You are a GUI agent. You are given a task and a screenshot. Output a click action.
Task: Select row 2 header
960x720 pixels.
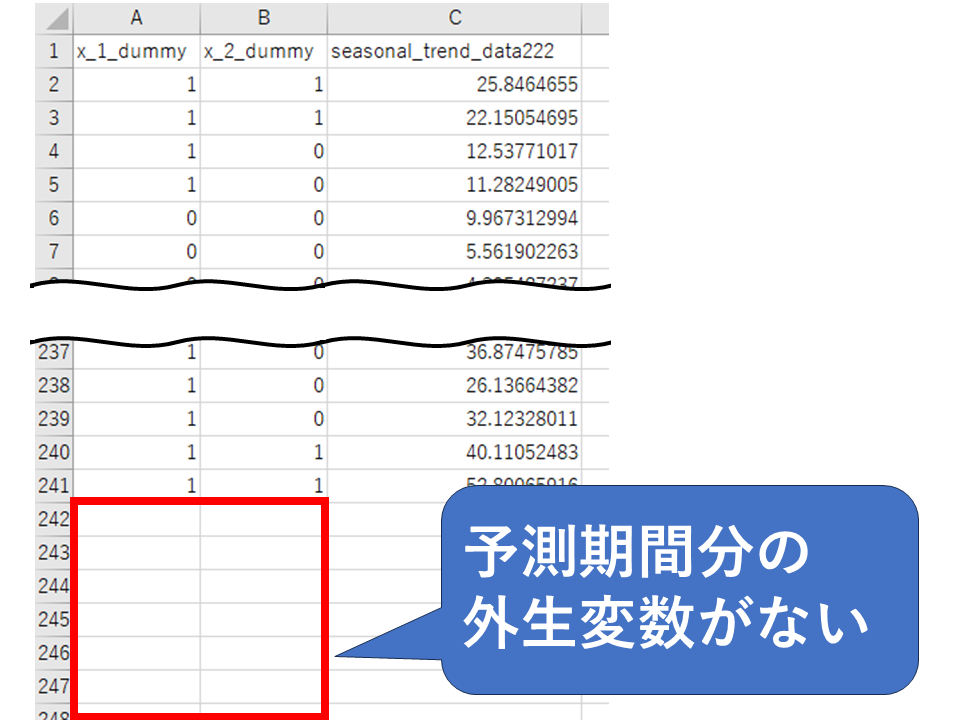point(54,85)
